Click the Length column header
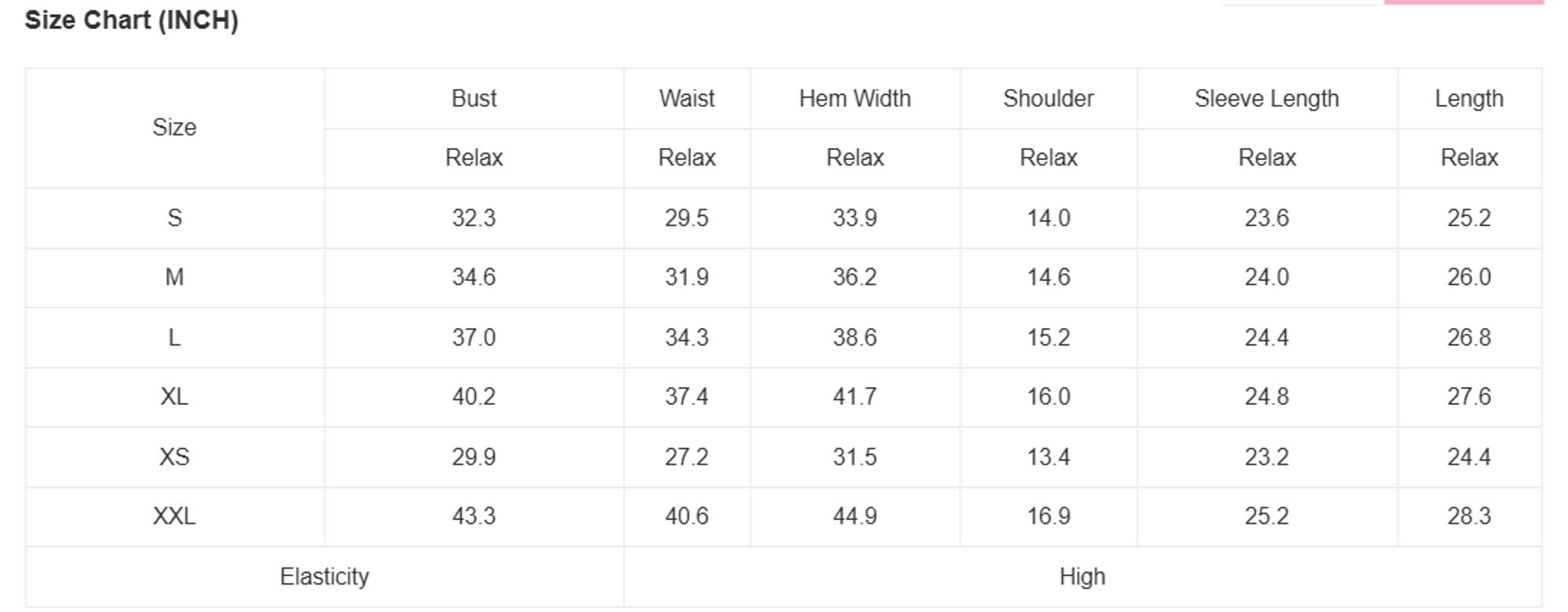 (x=1469, y=99)
